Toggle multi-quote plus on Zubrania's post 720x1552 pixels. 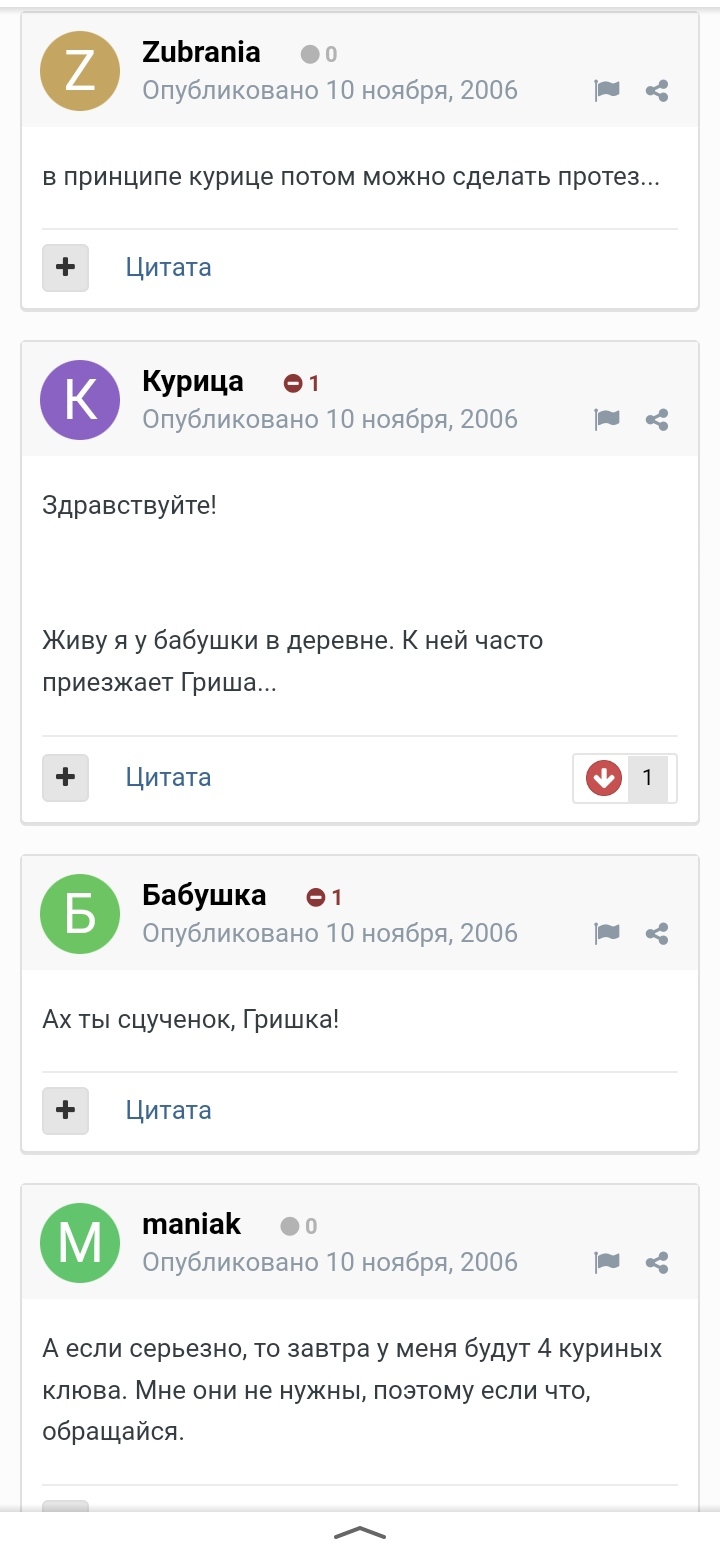pyautogui.click(x=65, y=267)
